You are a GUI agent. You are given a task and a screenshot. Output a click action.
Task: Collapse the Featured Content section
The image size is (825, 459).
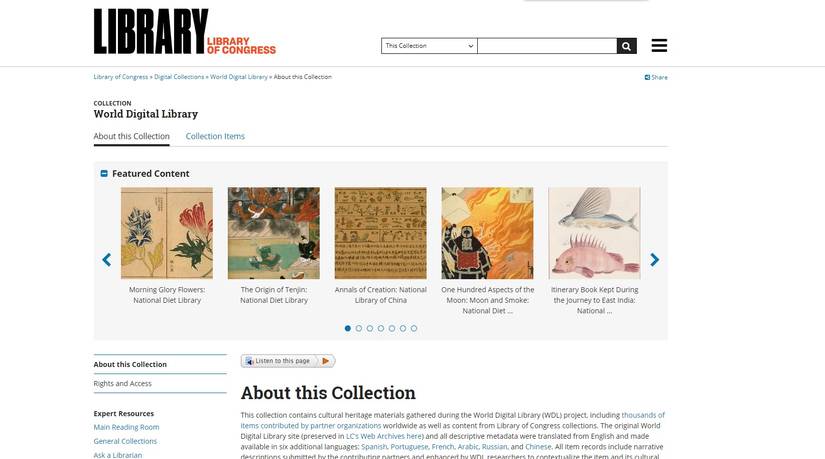[104, 173]
